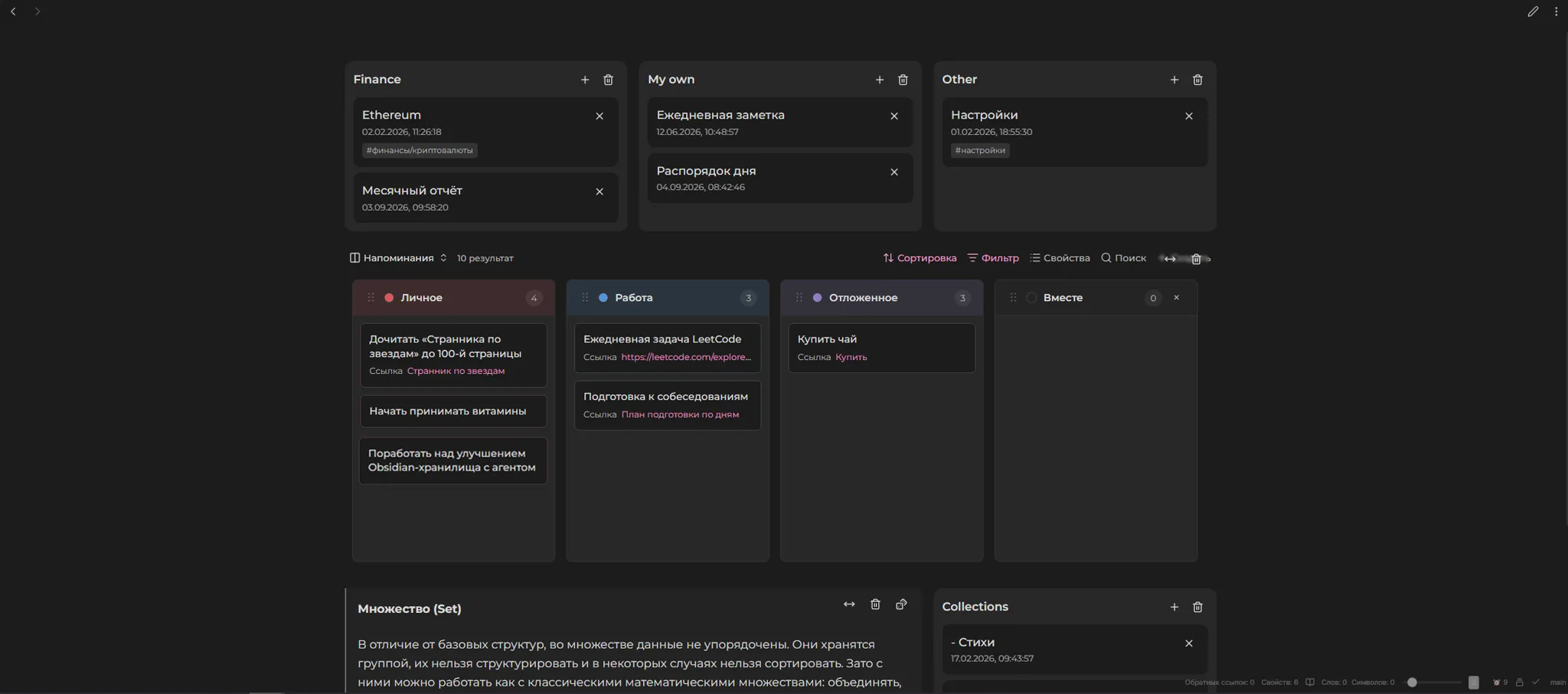Click Свойств: 6 in status bar
The height and width of the screenshot is (694, 1568).
point(1279,683)
